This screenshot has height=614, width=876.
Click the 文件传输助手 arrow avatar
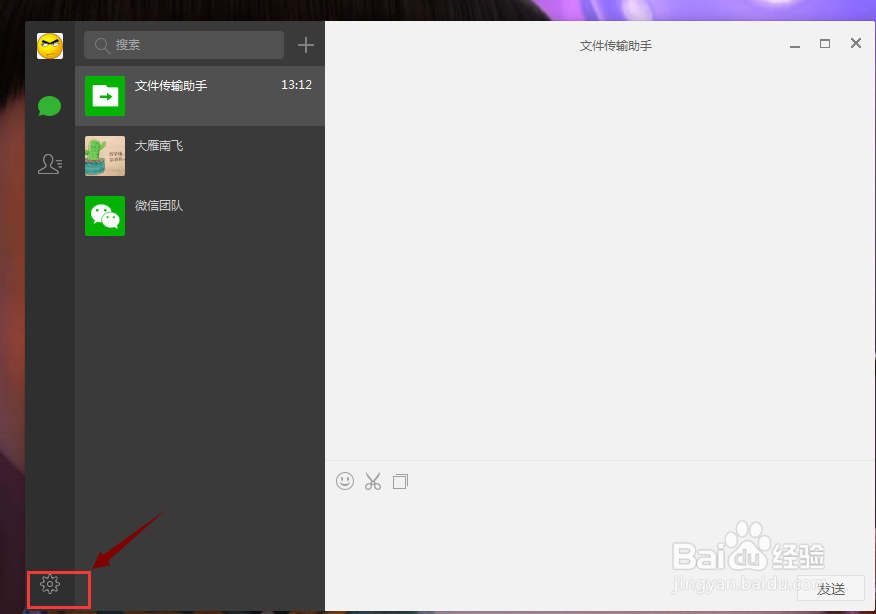104,96
